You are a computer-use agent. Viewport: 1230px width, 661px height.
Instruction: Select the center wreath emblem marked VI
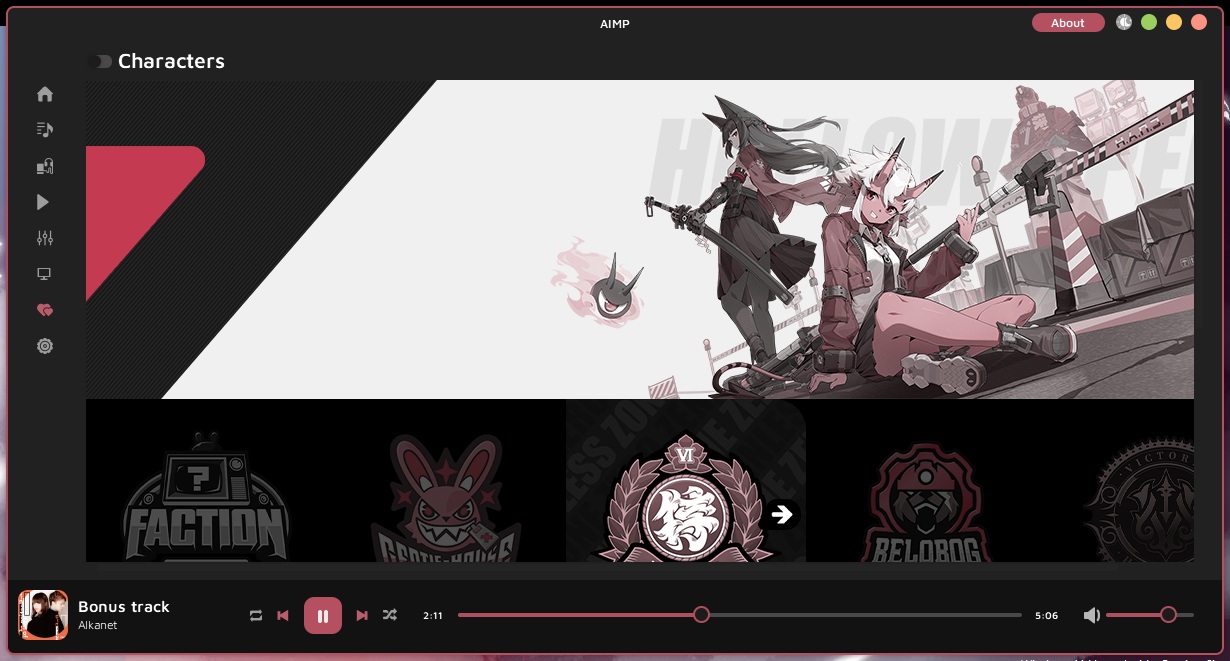(686, 497)
